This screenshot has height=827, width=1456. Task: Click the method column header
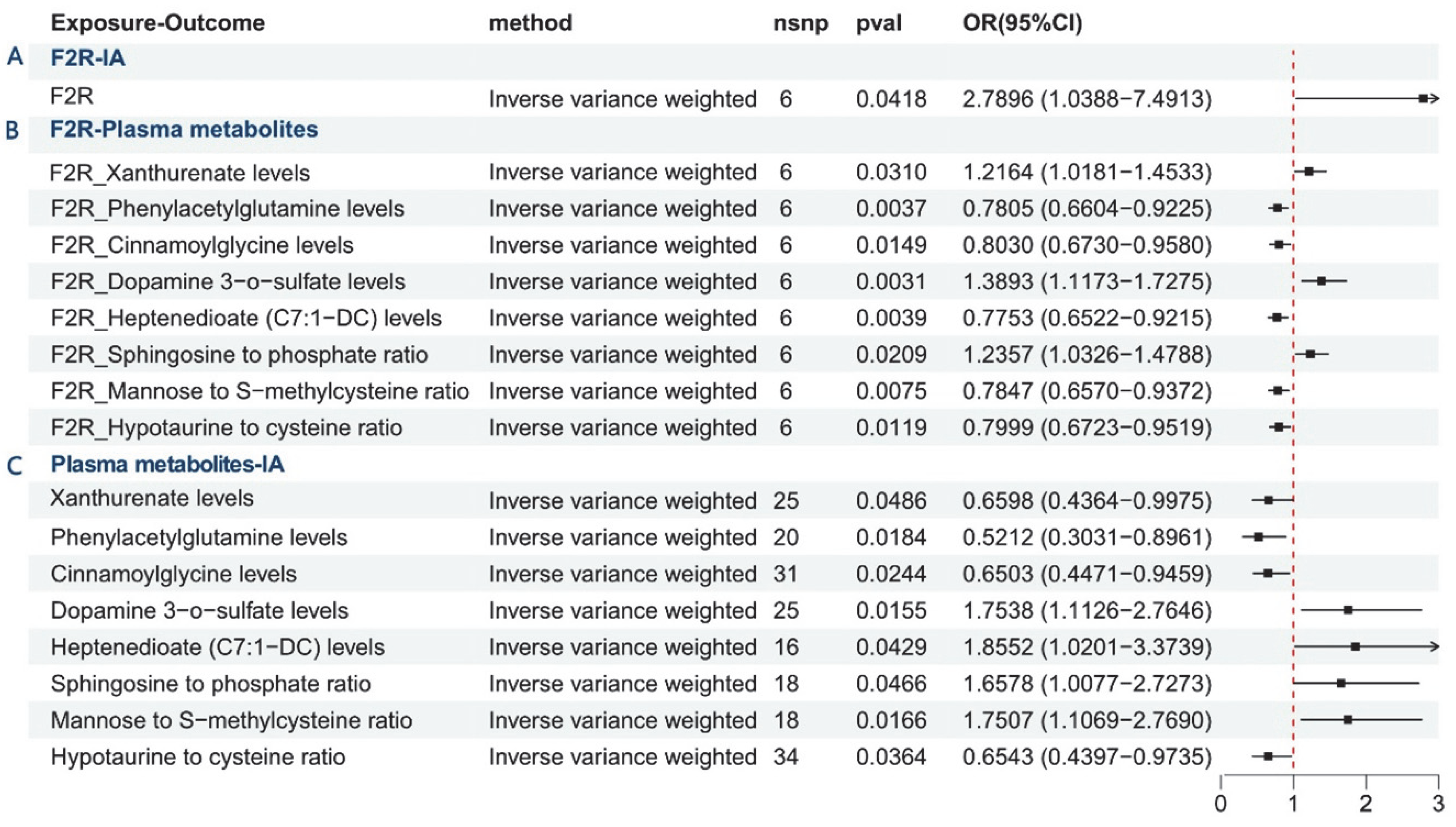tap(530, 23)
